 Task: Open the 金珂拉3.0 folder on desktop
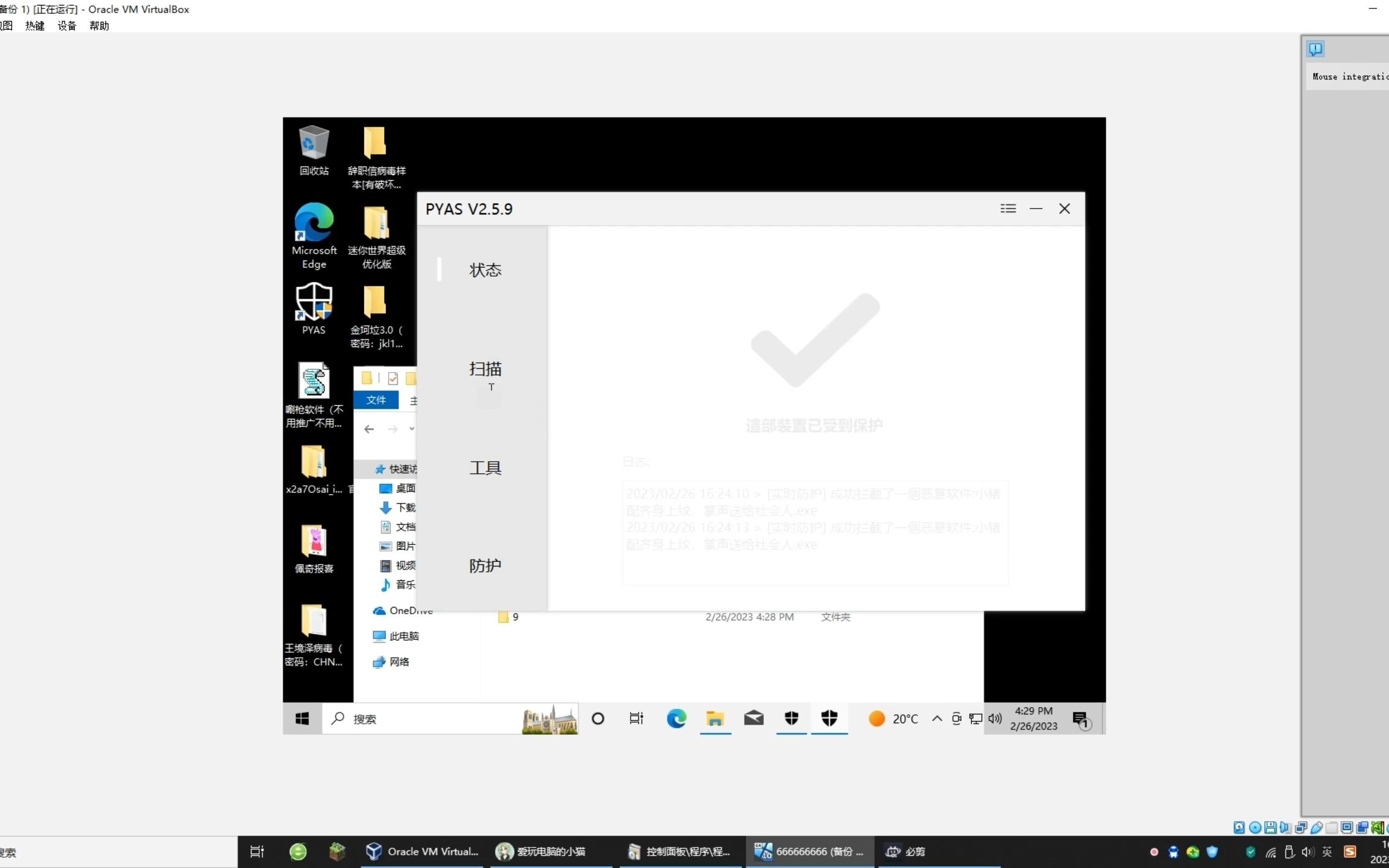pos(376,316)
